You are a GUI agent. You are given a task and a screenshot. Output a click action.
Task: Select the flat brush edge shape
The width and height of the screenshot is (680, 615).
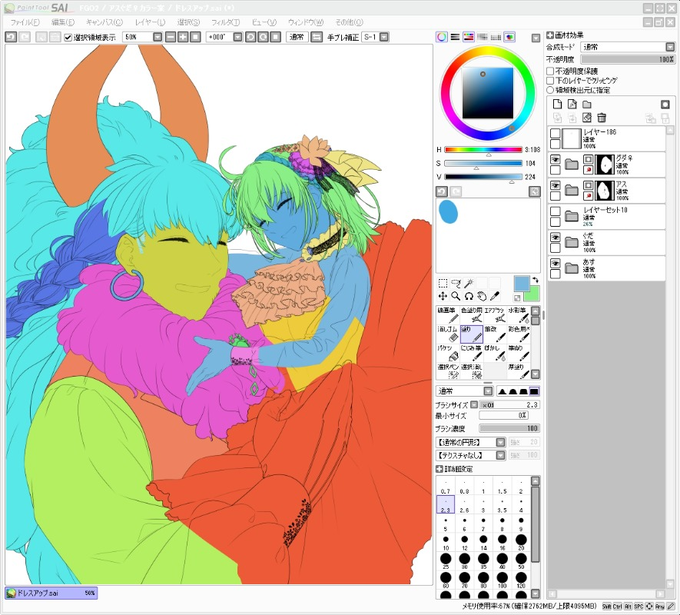pos(534,391)
